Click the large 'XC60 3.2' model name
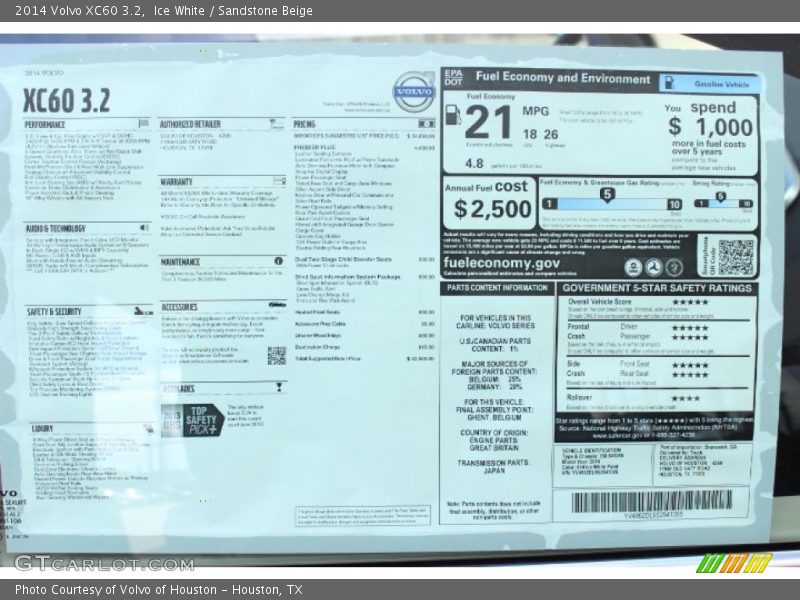The image size is (800, 600). click(66, 100)
